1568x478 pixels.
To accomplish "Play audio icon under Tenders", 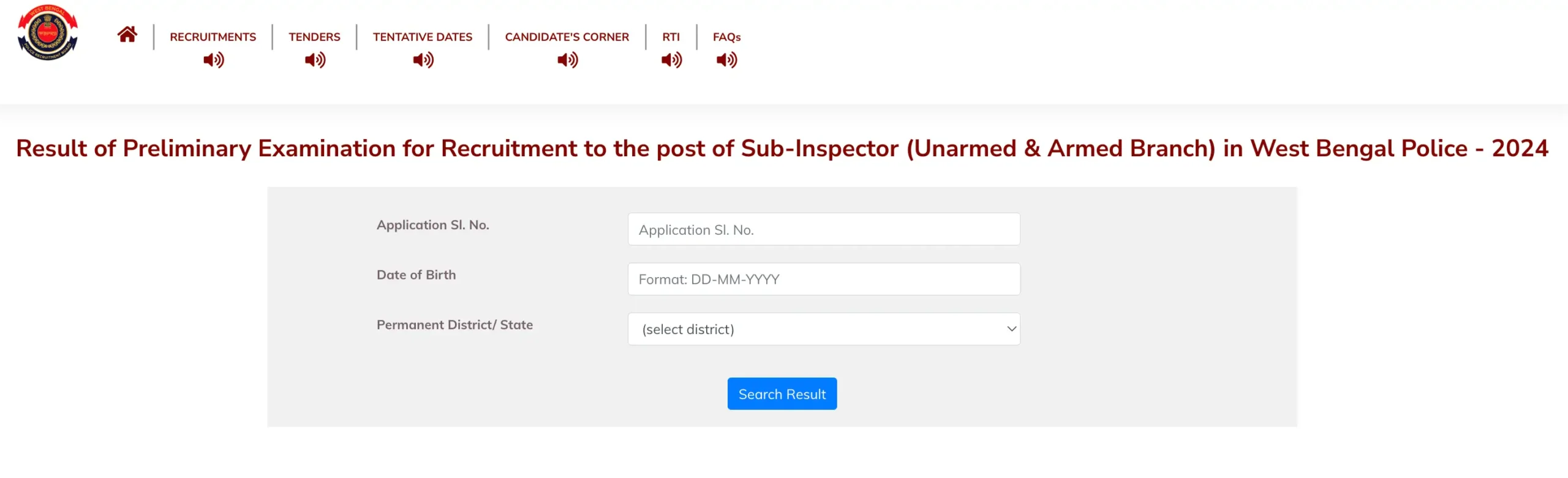I will tap(315, 60).
